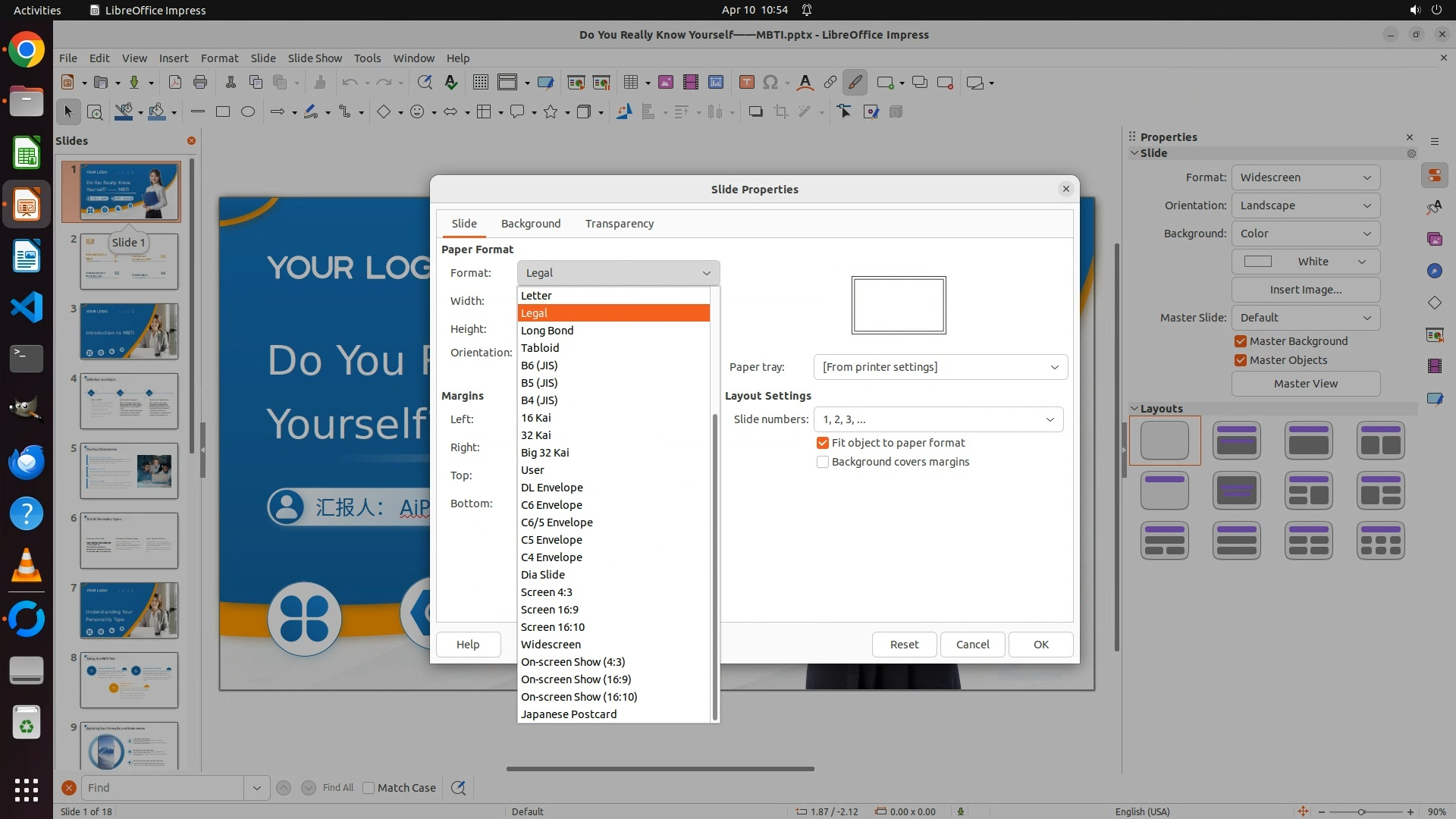Select the Rectangle drawing tool
The height and width of the screenshot is (819, 1456).
click(x=223, y=112)
